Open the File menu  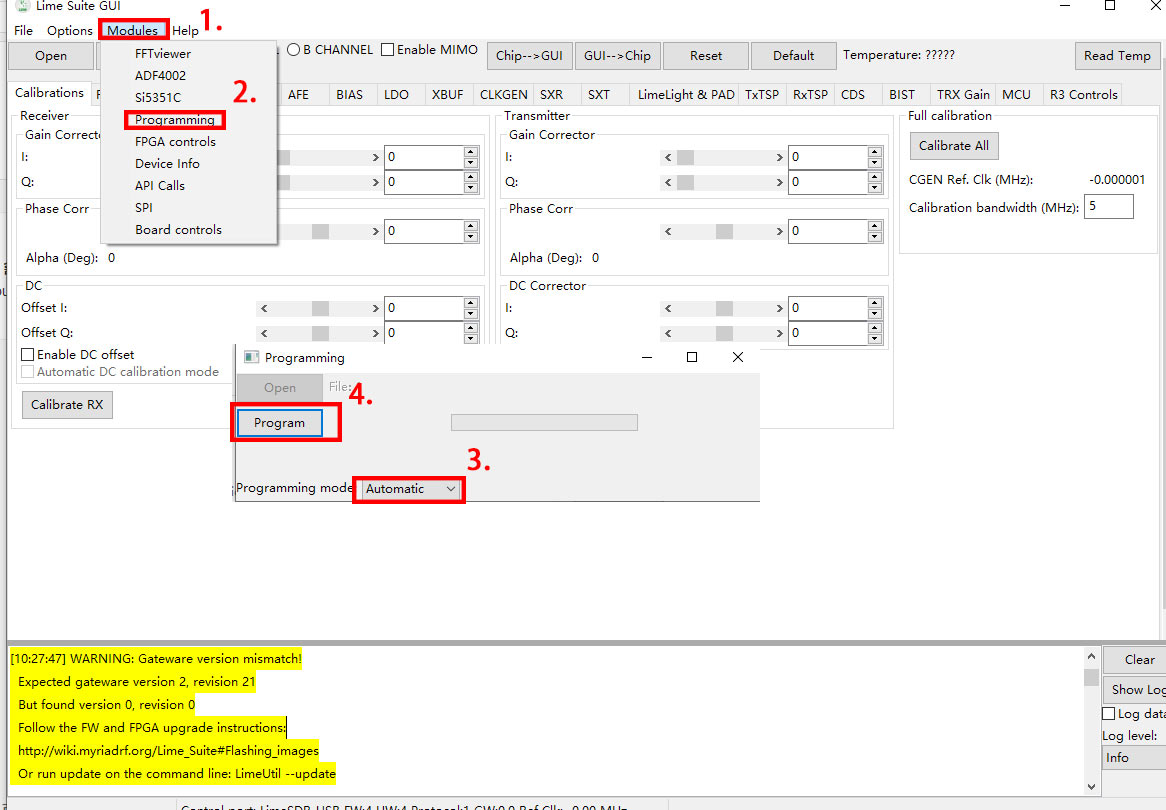[x=23, y=30]
